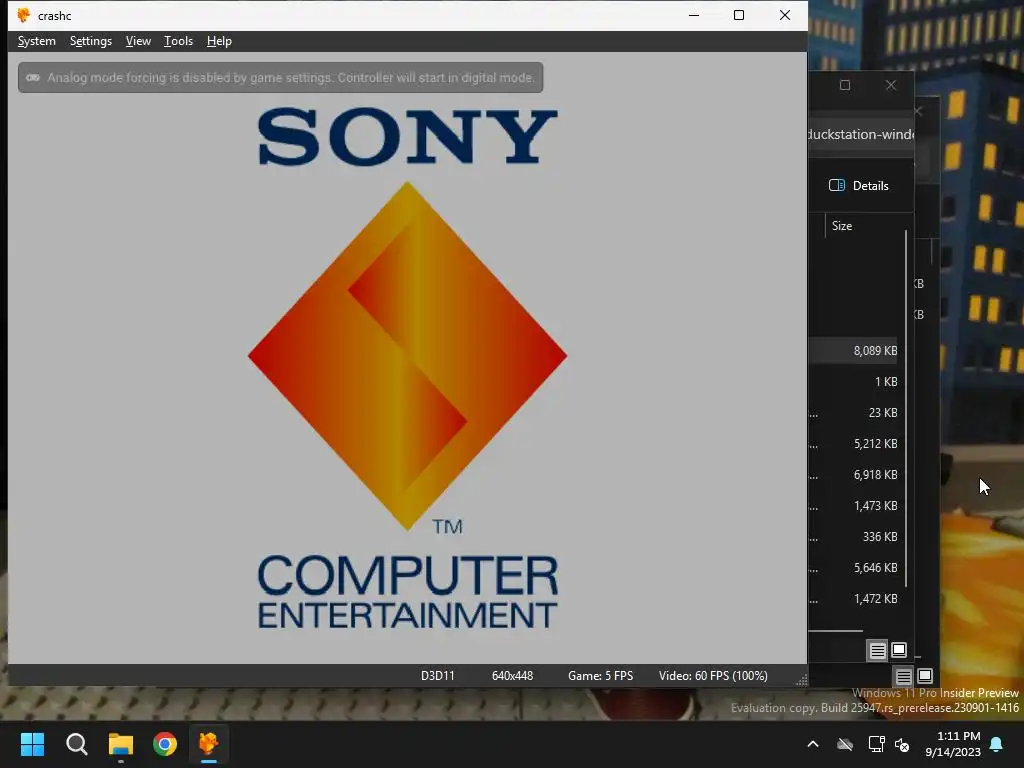Select the 5,212 KB file row

[853, 443]
